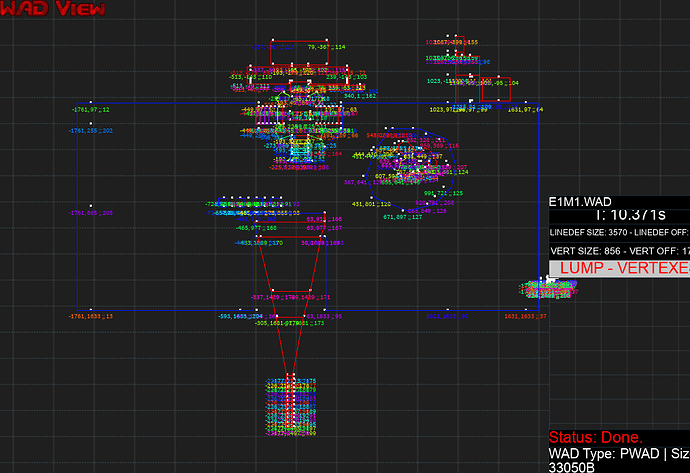Select vertex label 1023,1633 ; 97

point(447,316)
